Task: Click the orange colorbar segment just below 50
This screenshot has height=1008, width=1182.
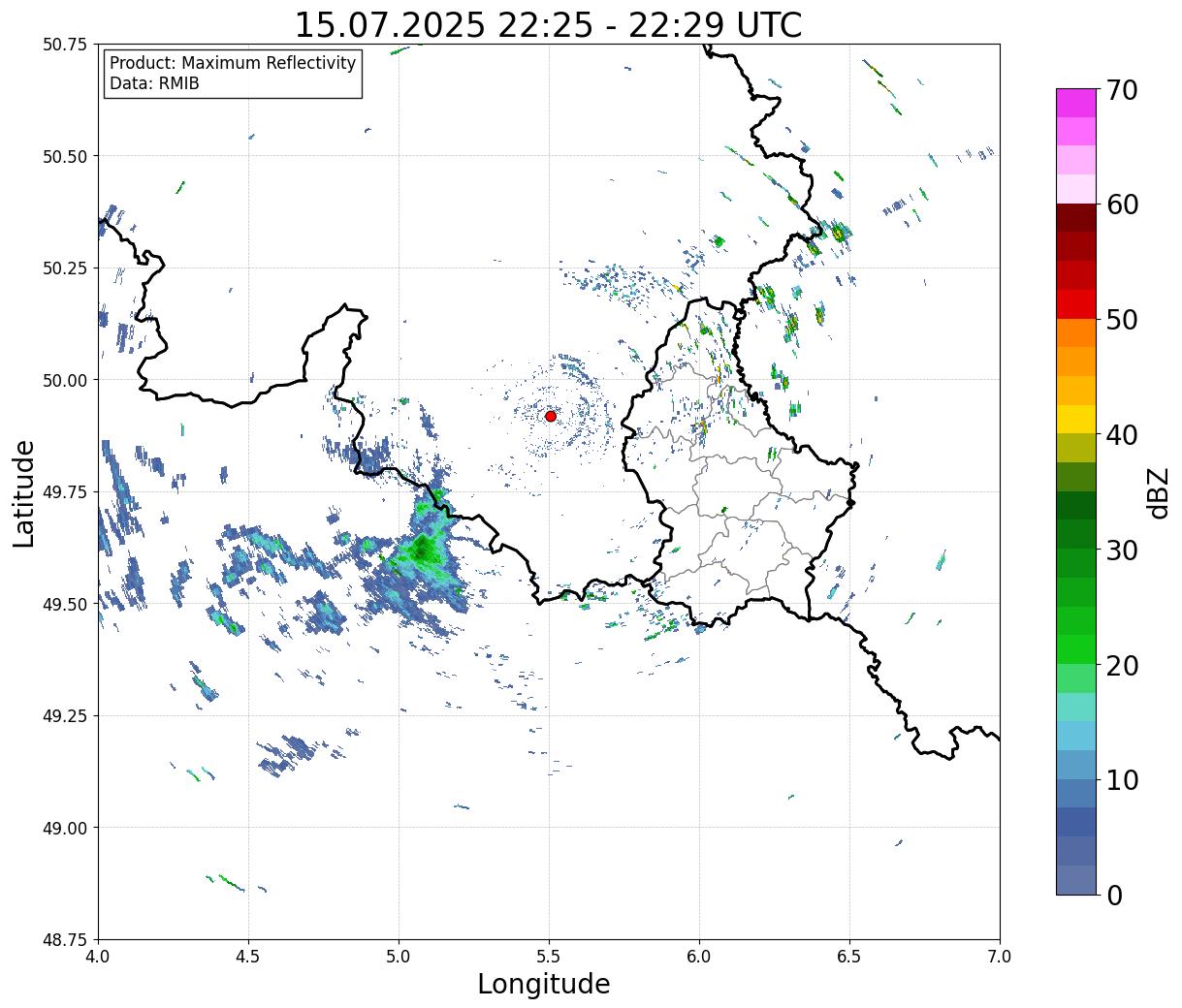Action: tap(1076, 333)
